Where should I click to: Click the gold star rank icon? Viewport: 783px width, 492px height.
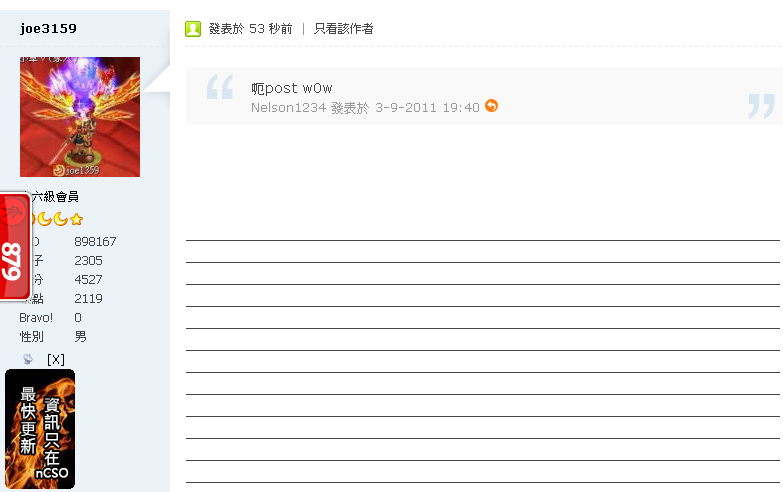coord(76,219)
